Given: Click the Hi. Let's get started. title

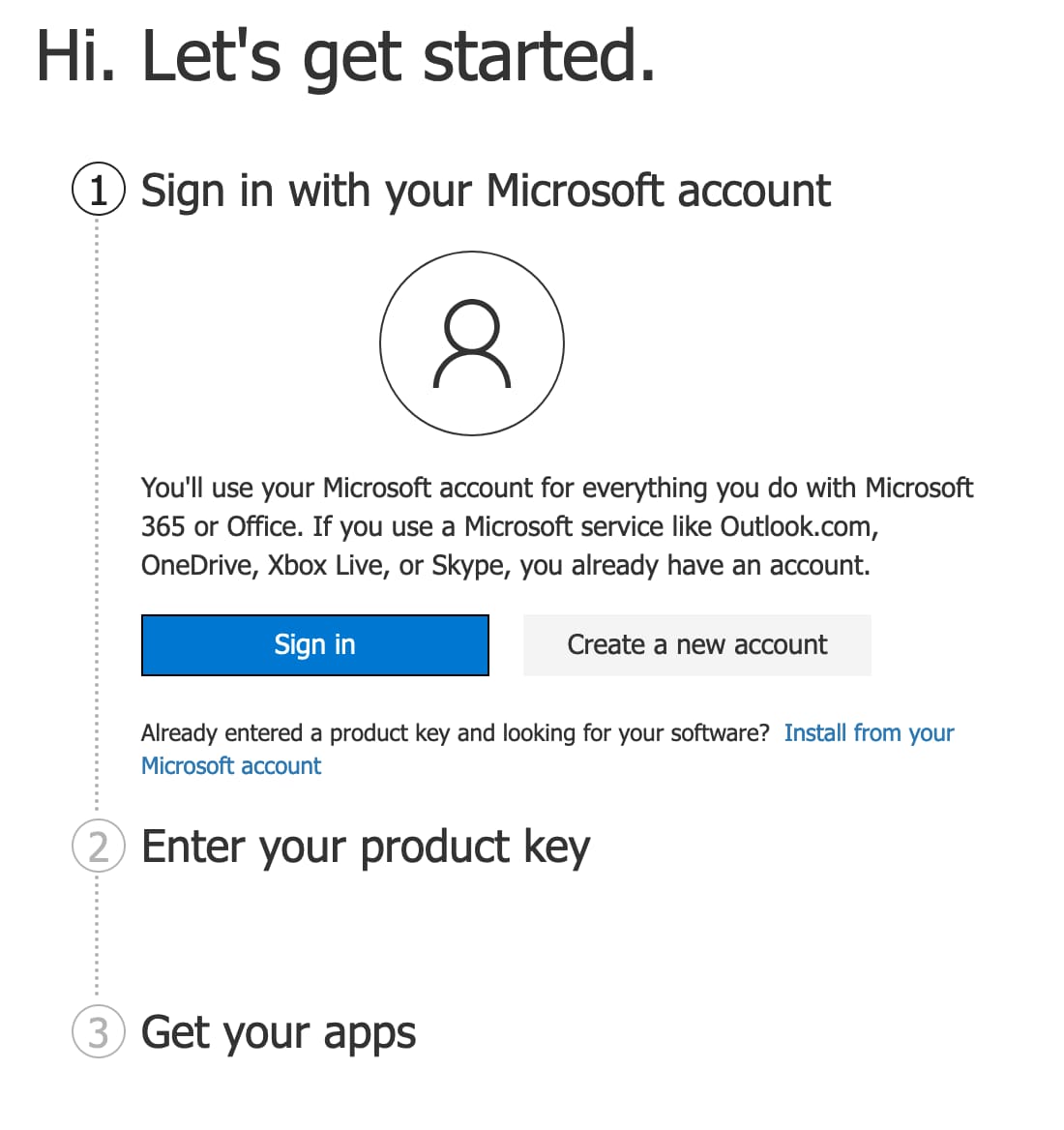Looking at the screenshot, I should (x=345, y=56).
